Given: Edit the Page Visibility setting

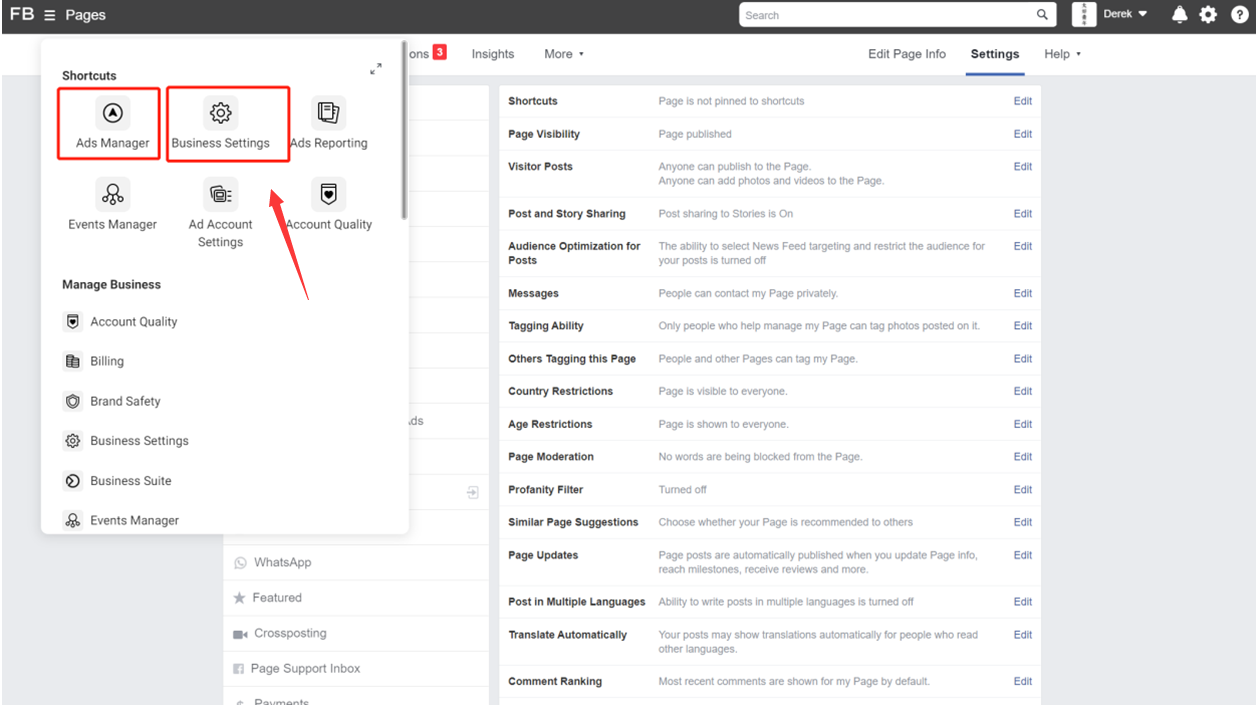Looking at the screenshot, I should pyautogui.click(x=1023, y=134).
